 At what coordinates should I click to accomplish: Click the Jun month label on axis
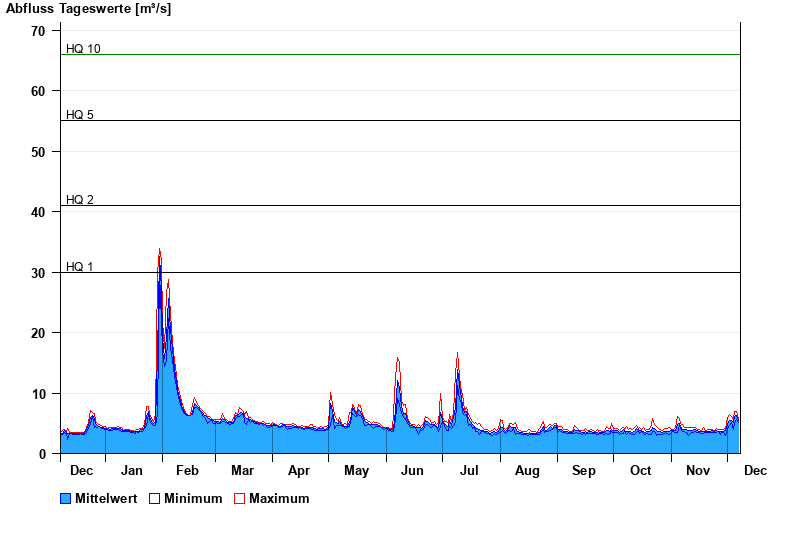412,470
